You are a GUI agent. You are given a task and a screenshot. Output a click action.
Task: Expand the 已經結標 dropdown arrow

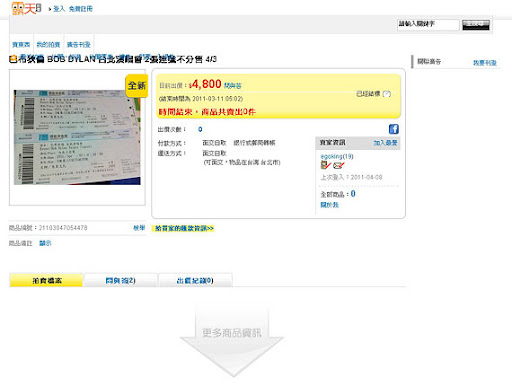[x=387, y=94]
